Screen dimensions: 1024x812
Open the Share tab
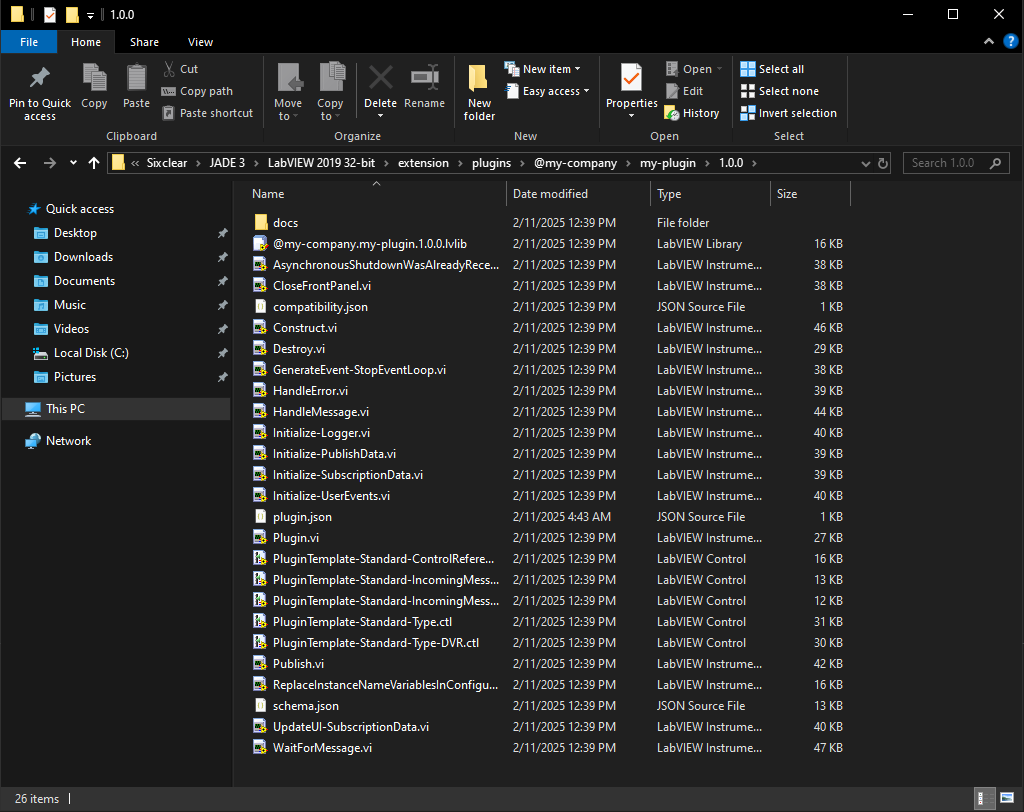144,42
